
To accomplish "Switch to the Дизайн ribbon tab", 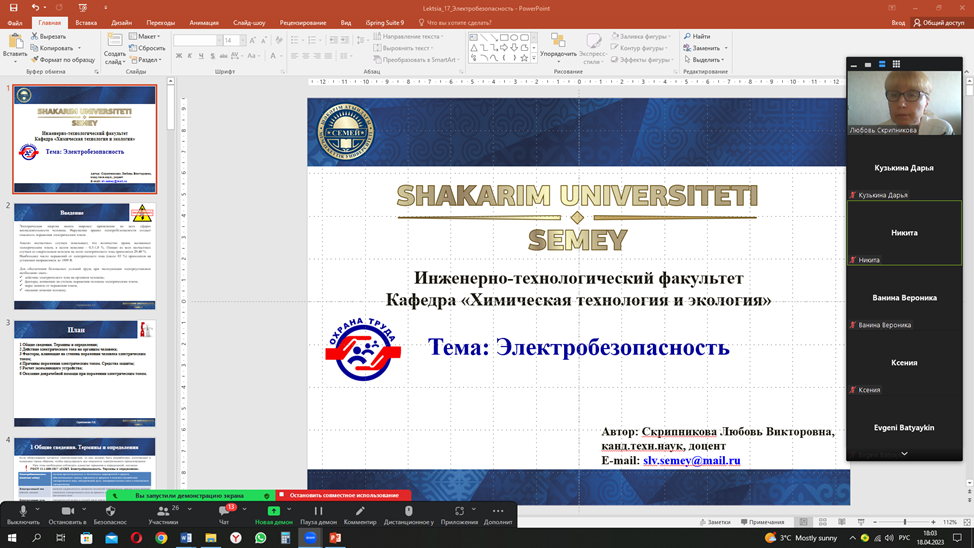I will coord(122,22).
